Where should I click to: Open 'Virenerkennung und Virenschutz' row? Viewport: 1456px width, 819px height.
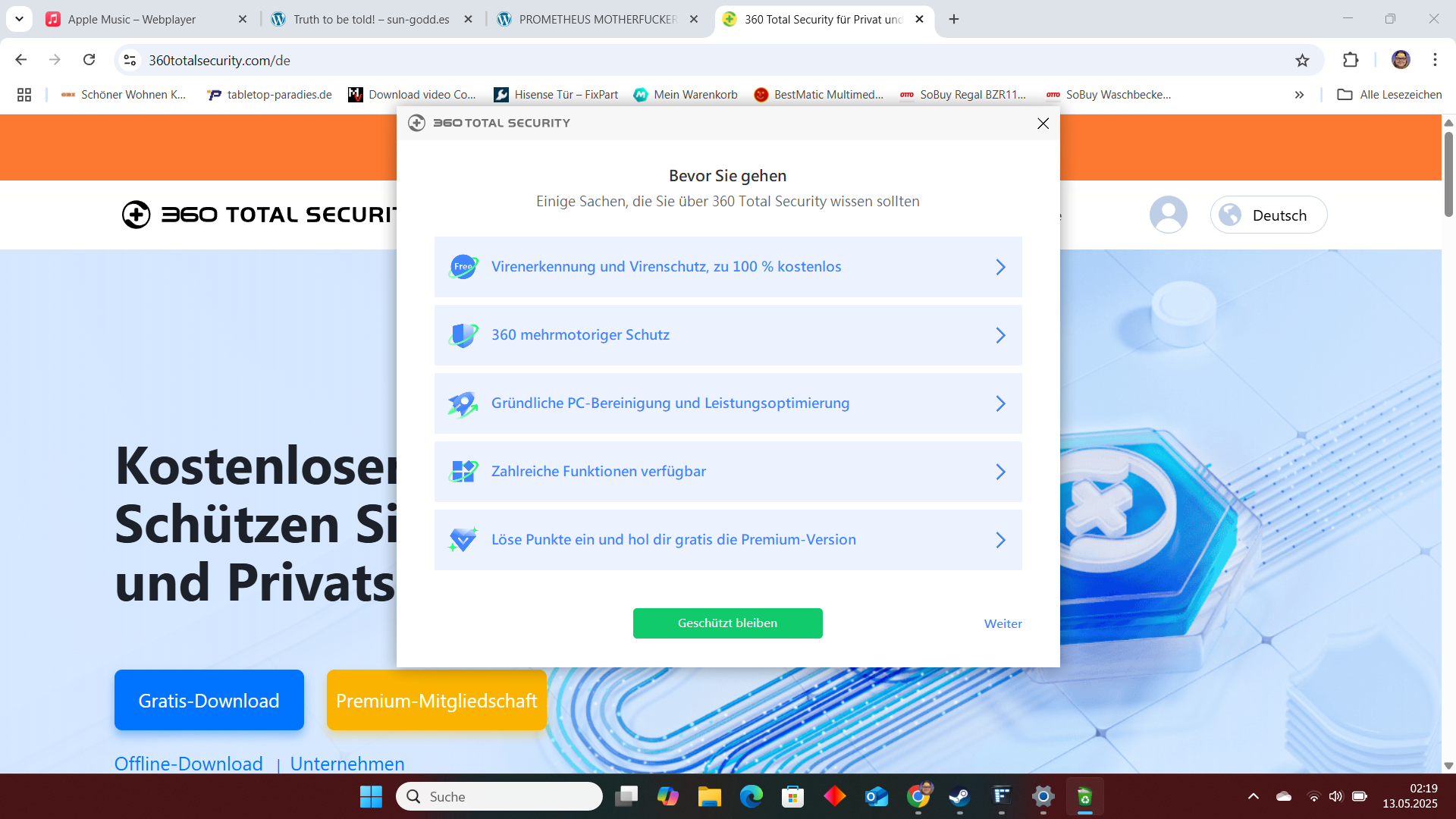[728, 267]
